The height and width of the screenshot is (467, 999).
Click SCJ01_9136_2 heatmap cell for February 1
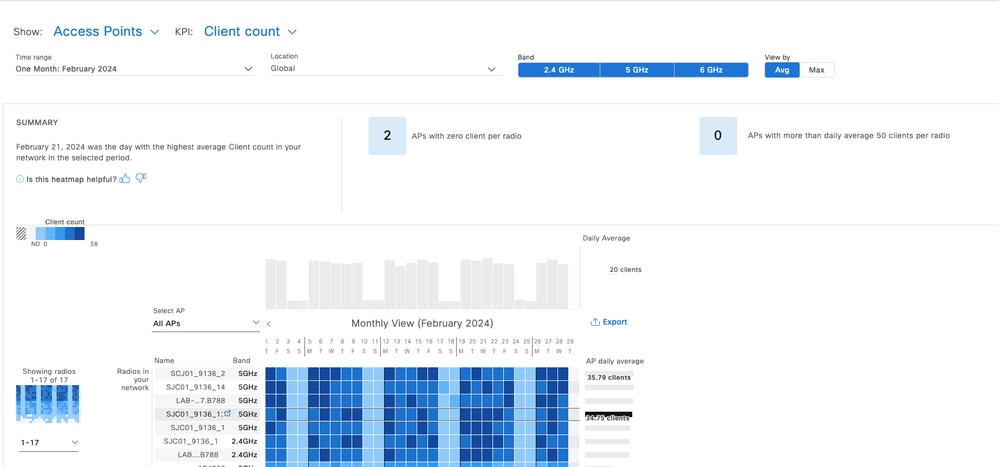tap(271, 373)
